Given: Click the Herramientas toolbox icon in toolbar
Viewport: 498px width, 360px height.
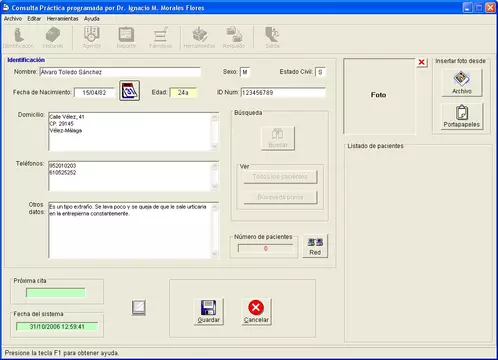Looking at the screenshot, I should tap(199, 38).
